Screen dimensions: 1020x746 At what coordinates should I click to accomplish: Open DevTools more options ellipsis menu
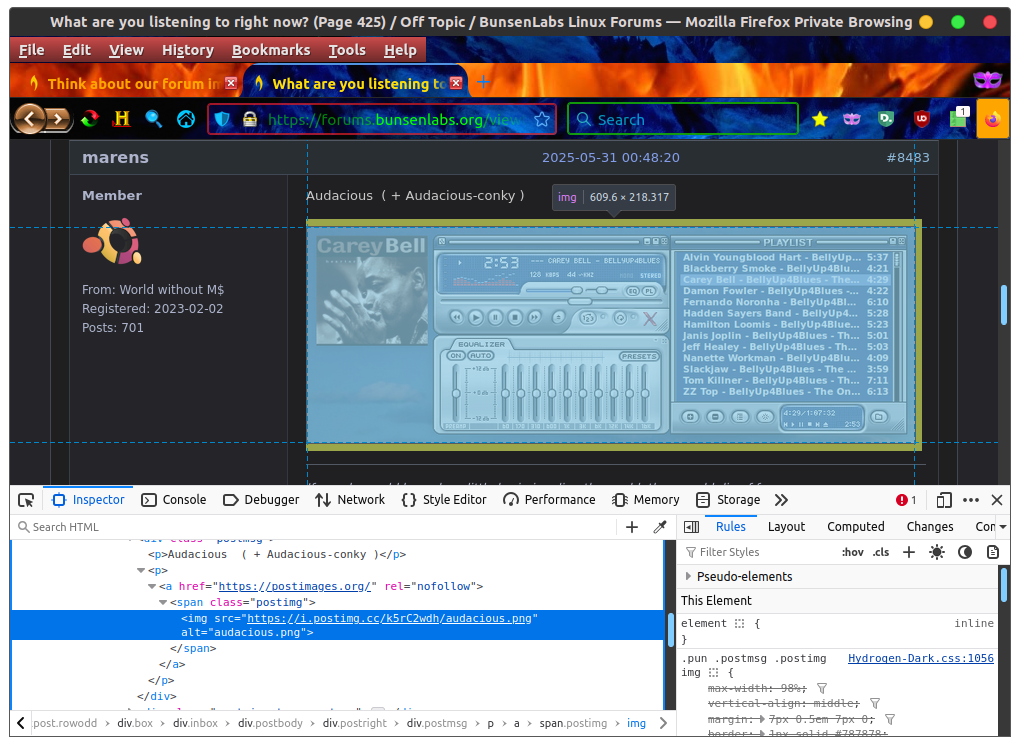(971, 500)
